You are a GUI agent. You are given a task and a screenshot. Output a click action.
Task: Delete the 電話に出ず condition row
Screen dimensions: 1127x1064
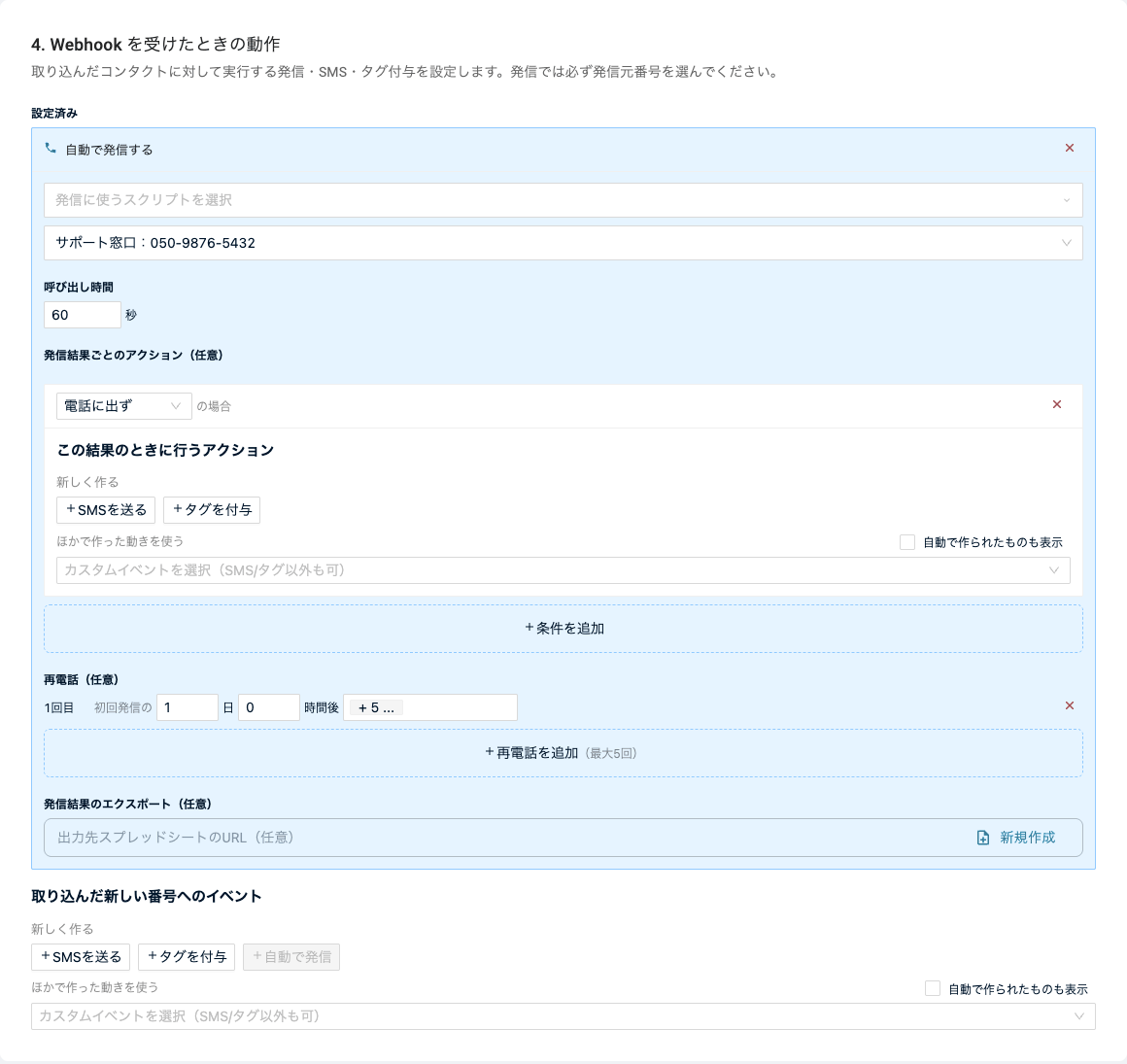[x=1057, y=405]
